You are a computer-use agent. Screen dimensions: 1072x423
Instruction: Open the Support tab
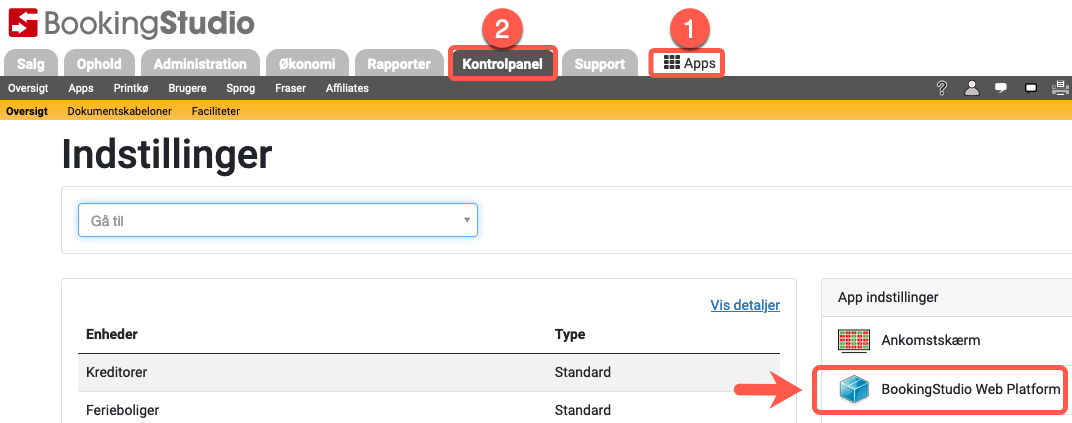[600, 64]
